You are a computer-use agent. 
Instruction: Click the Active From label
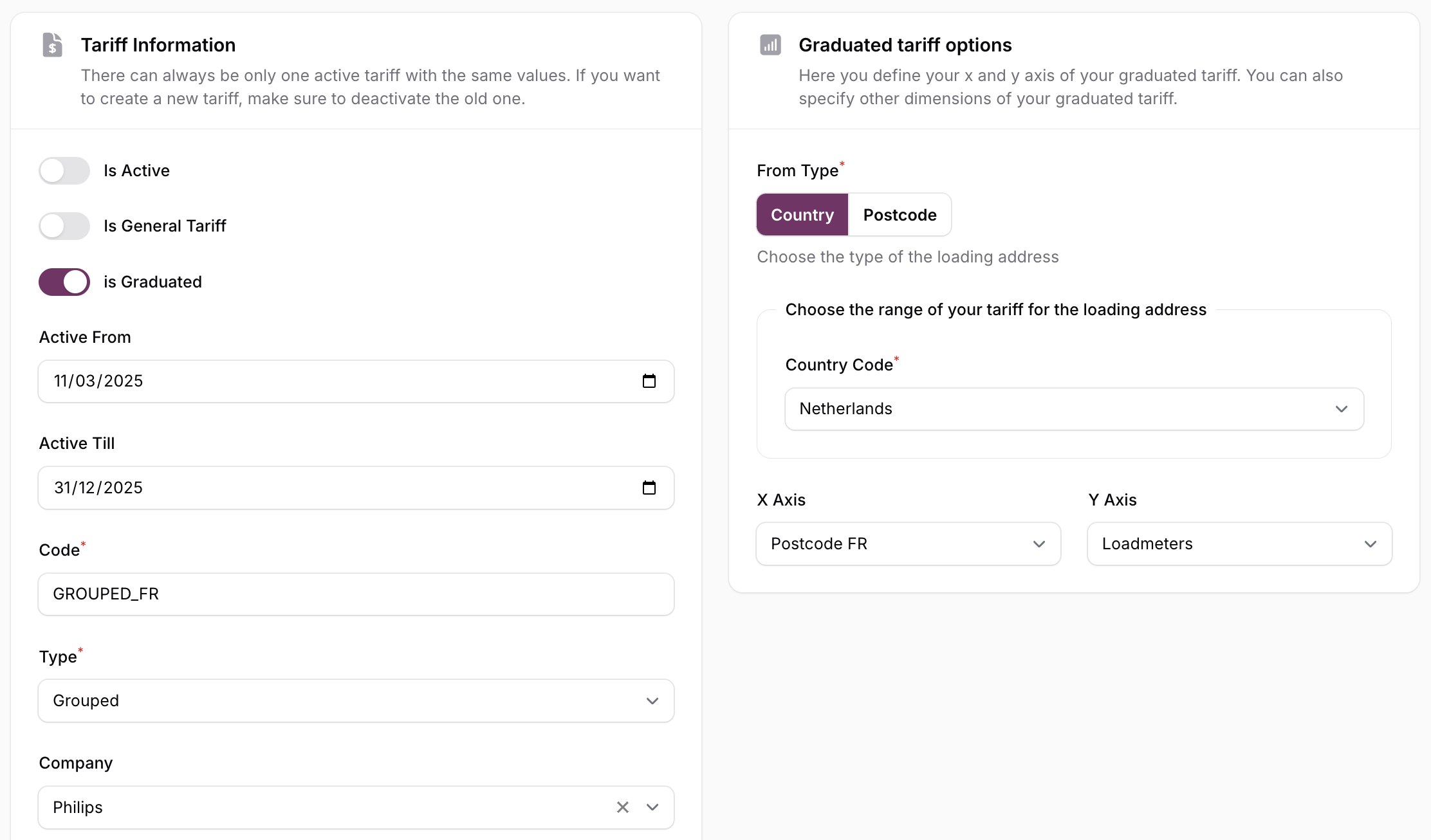point(85,337)
